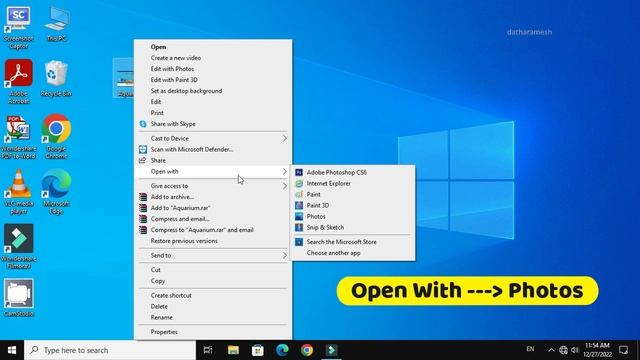Click the WinRAR icon beside Add to archive
The width and height of the screenshot is (640, 360).
click(143, 197)
